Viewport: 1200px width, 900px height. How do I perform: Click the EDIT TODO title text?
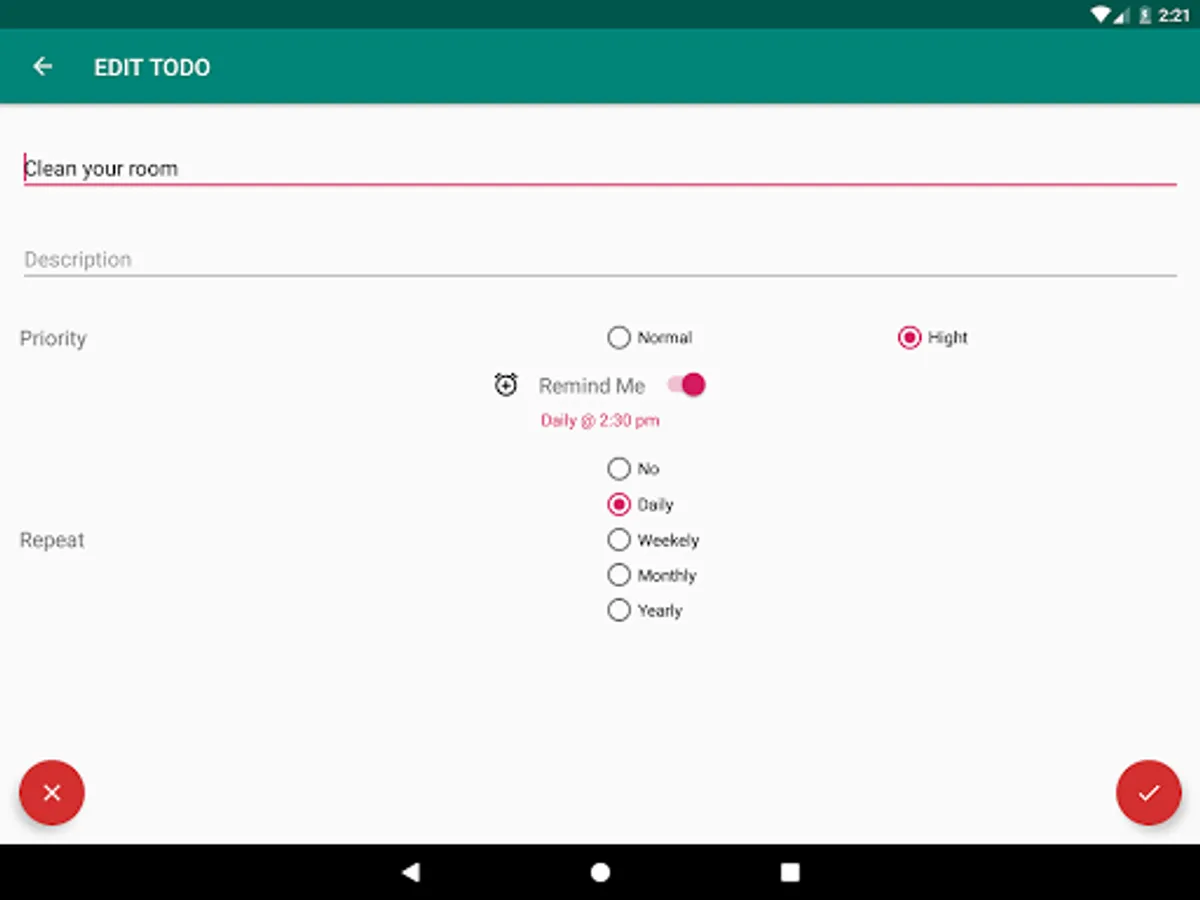coord(152,67)
